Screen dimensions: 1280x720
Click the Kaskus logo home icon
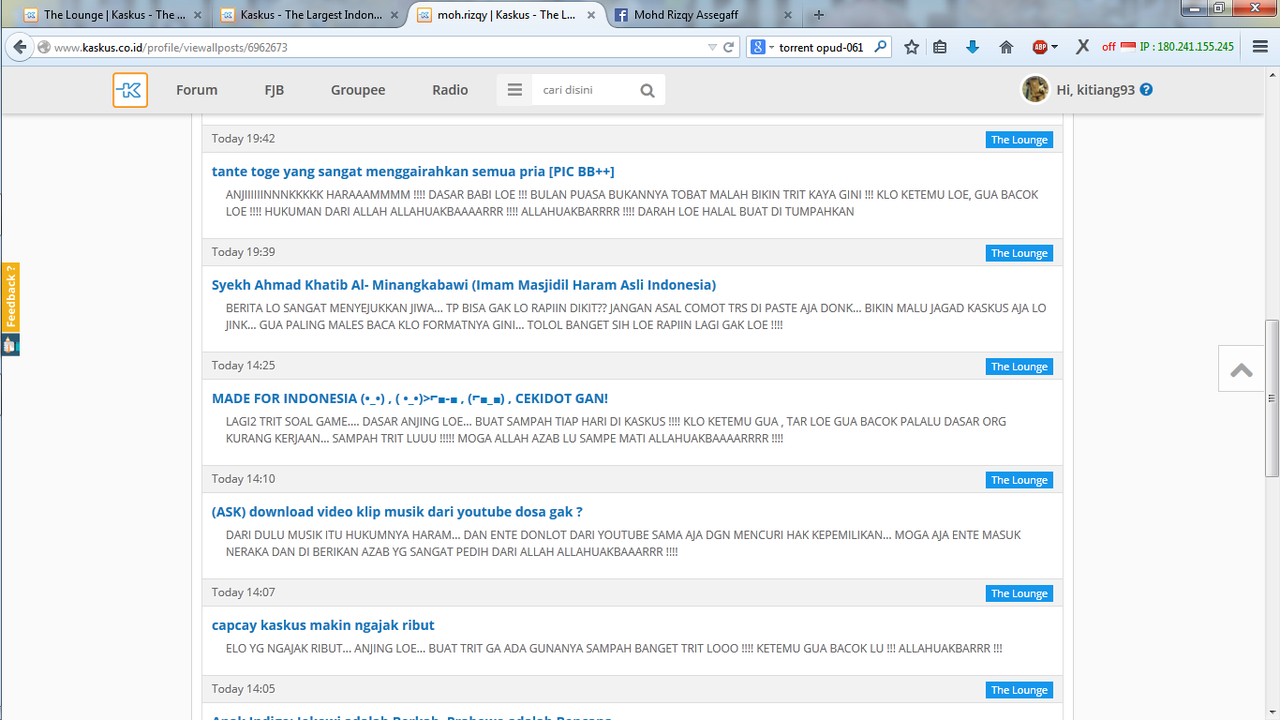pos(130,90)
